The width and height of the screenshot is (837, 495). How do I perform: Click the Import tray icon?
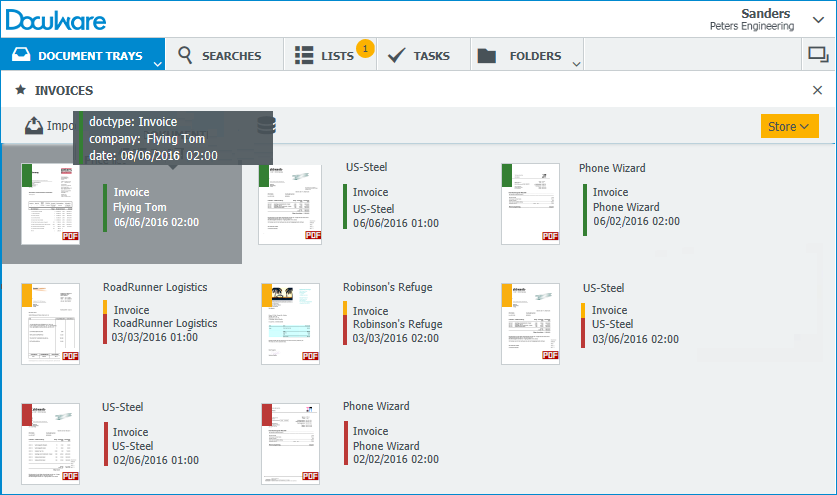coord(34,126)
